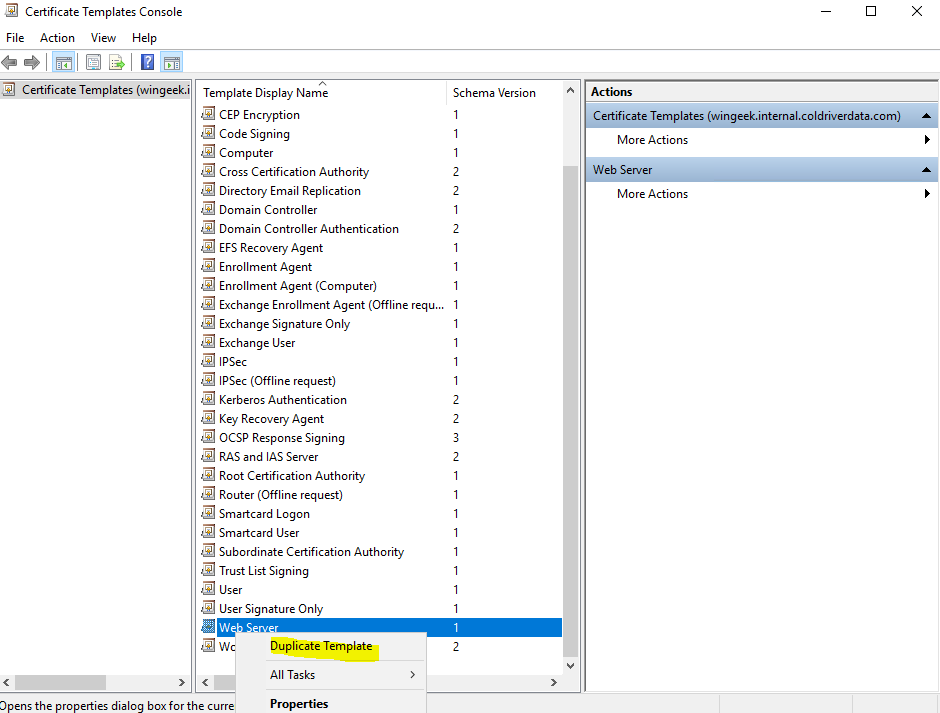This screenshot has width=940, height=713.
Task: Toggle the Show/Hide Action Pane toolbar icon
Action: coord(172,62)
